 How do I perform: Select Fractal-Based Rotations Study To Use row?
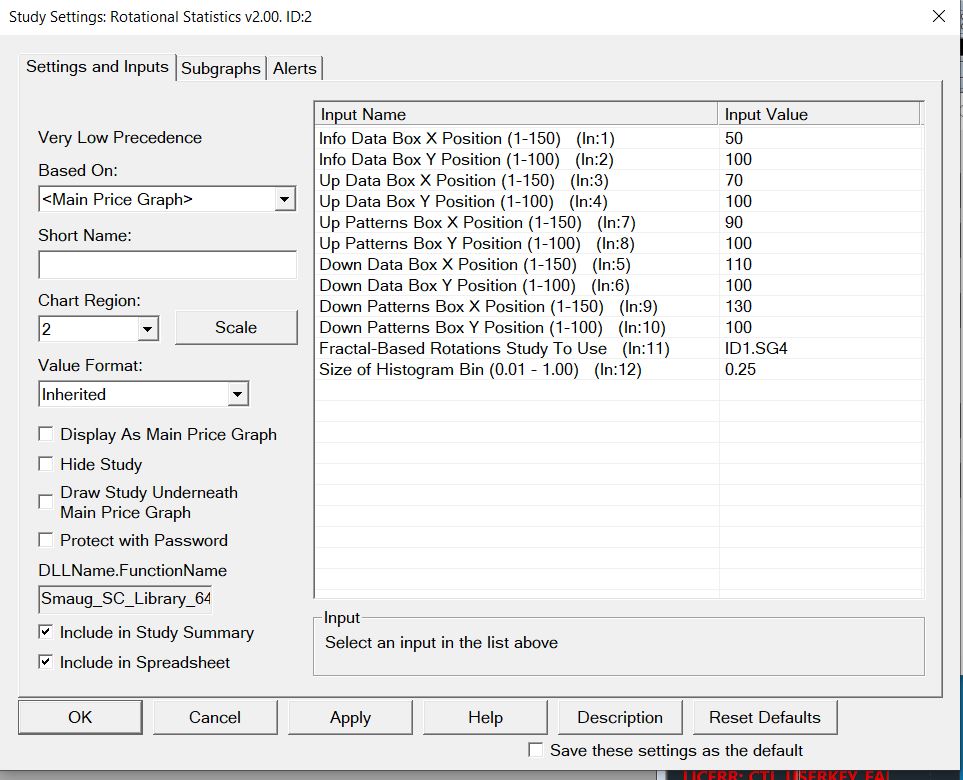pyautogui.click(x=618, y=348)
